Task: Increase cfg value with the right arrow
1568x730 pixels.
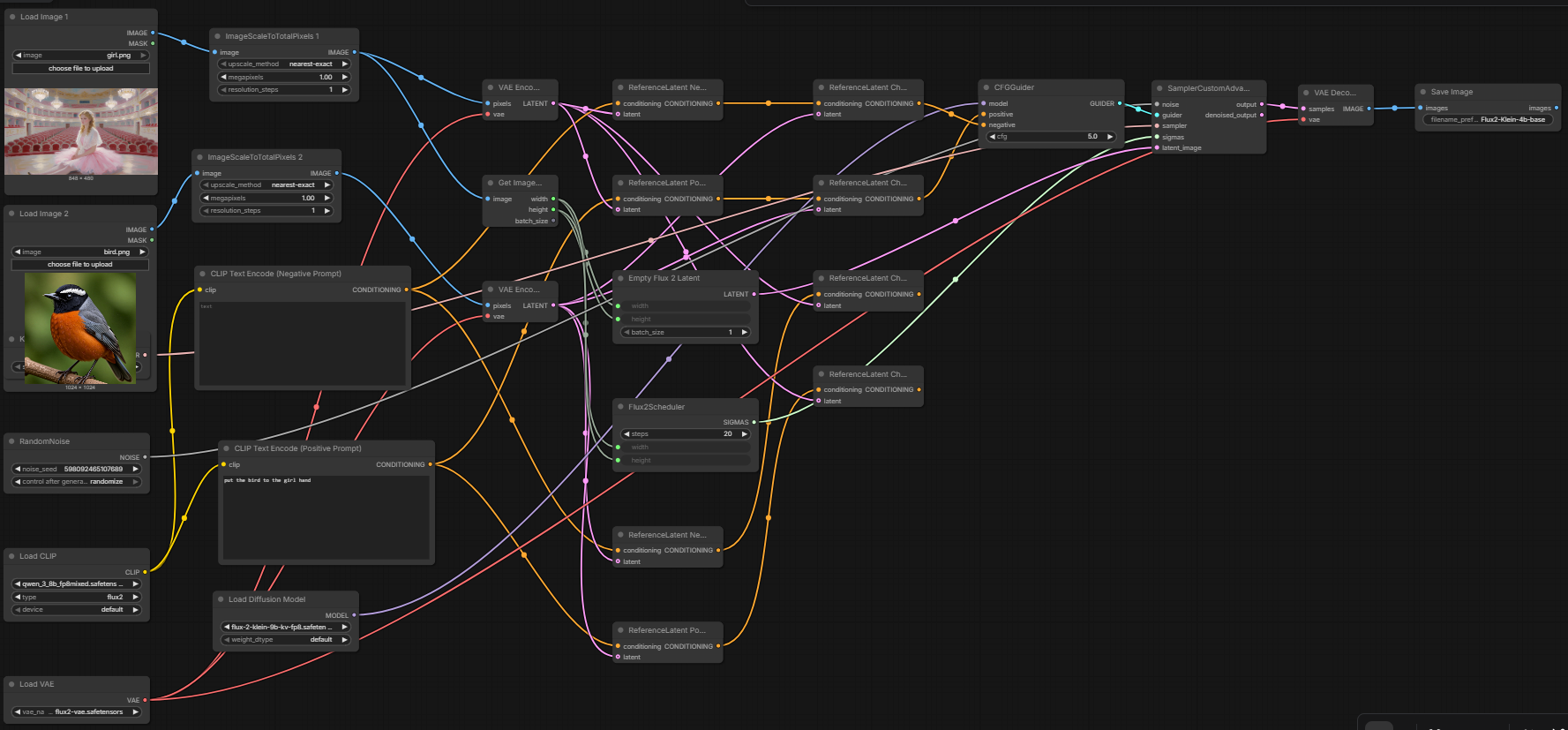Action: pos(1110,137)
